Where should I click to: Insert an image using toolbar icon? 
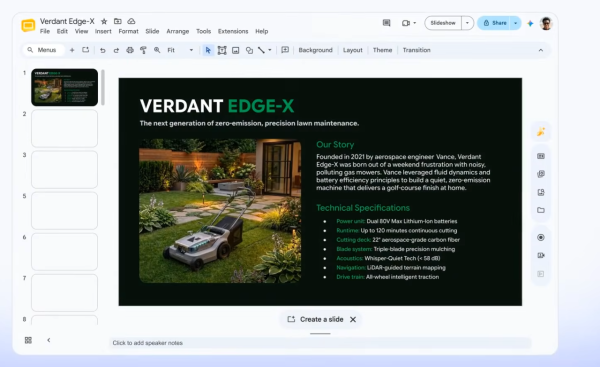point(236,50)
